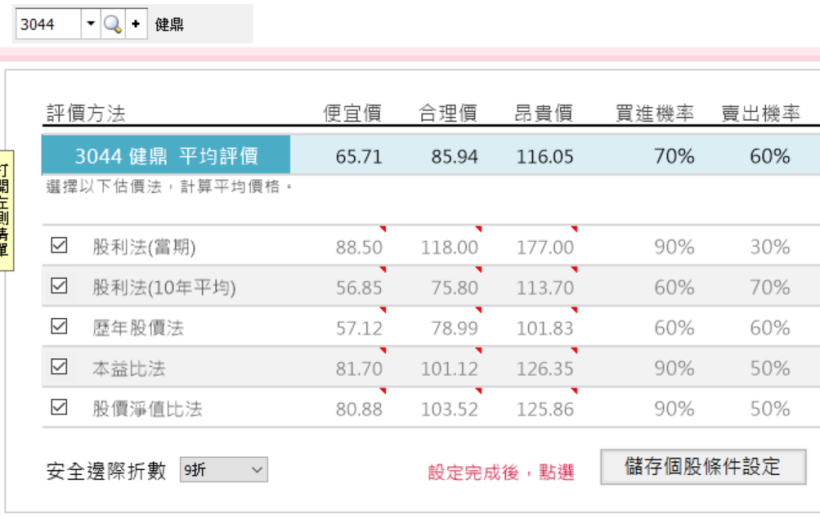The width and height of the screenshot is (820, 524).
Task: Click the magnifier search icon beside 3044
Action: coord(113,24)
